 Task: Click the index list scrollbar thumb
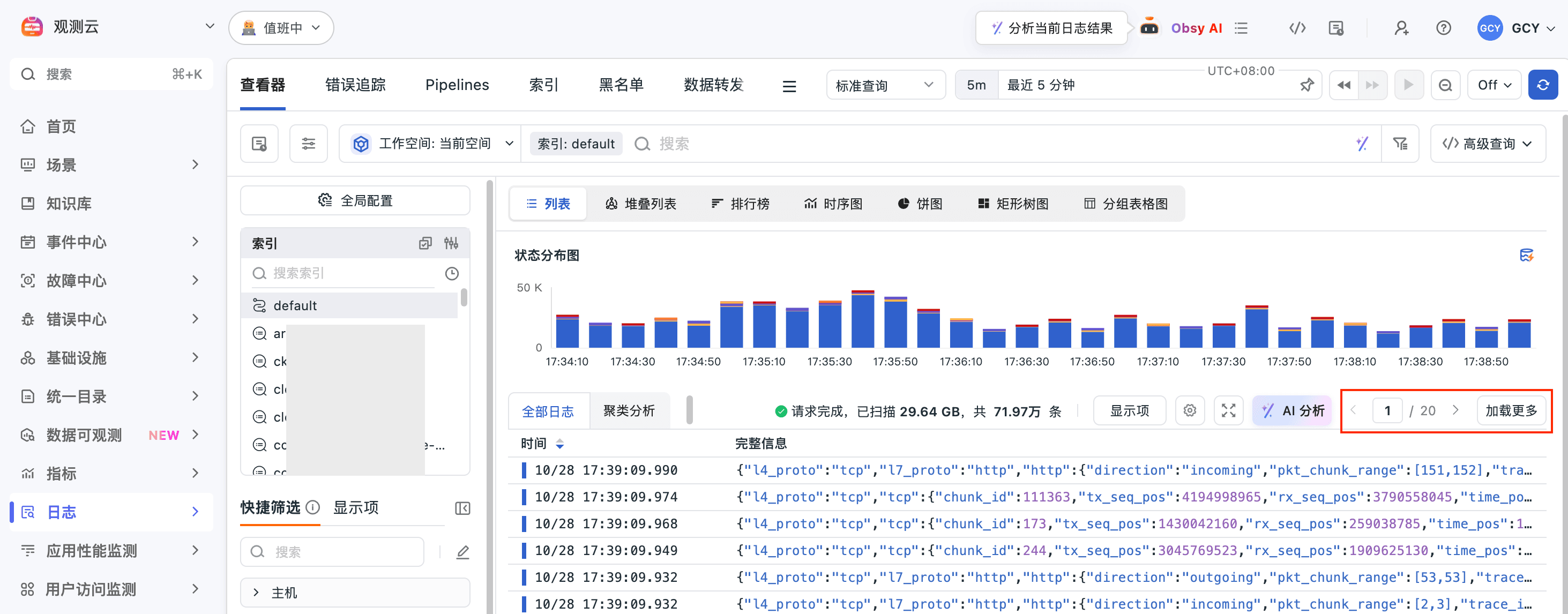(464, 297)
